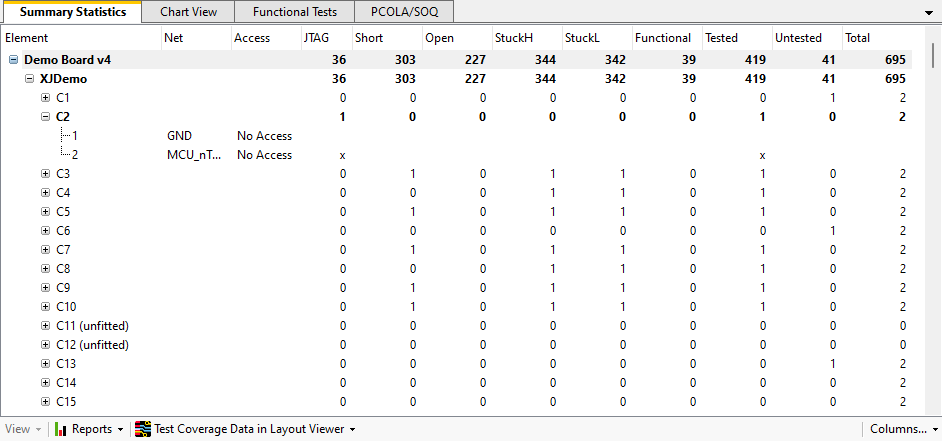Switch to the Chart View tab
Screen dimensions: 942x441
[188, 12]
